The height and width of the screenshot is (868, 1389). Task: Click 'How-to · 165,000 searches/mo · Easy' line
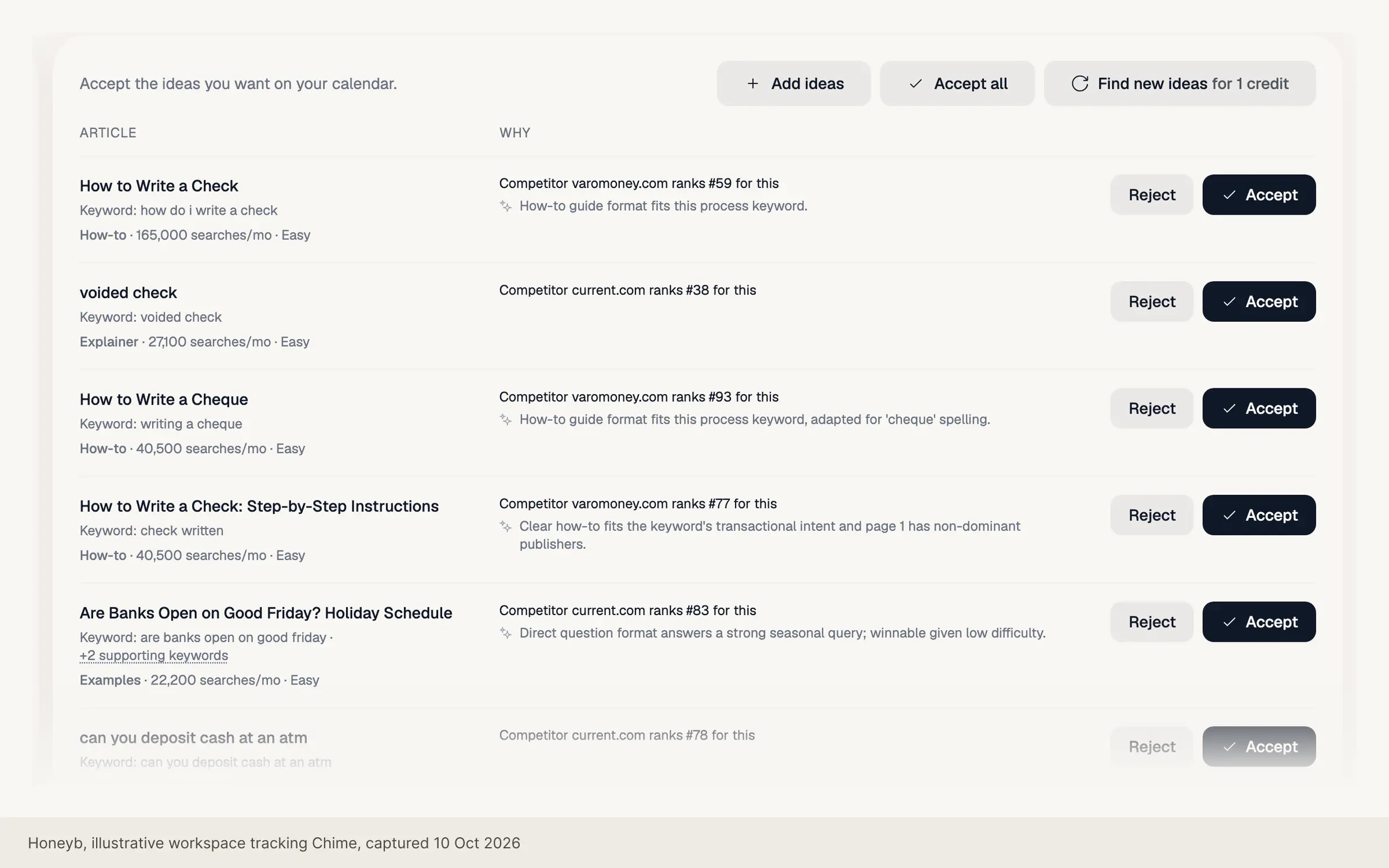point(195,235)
